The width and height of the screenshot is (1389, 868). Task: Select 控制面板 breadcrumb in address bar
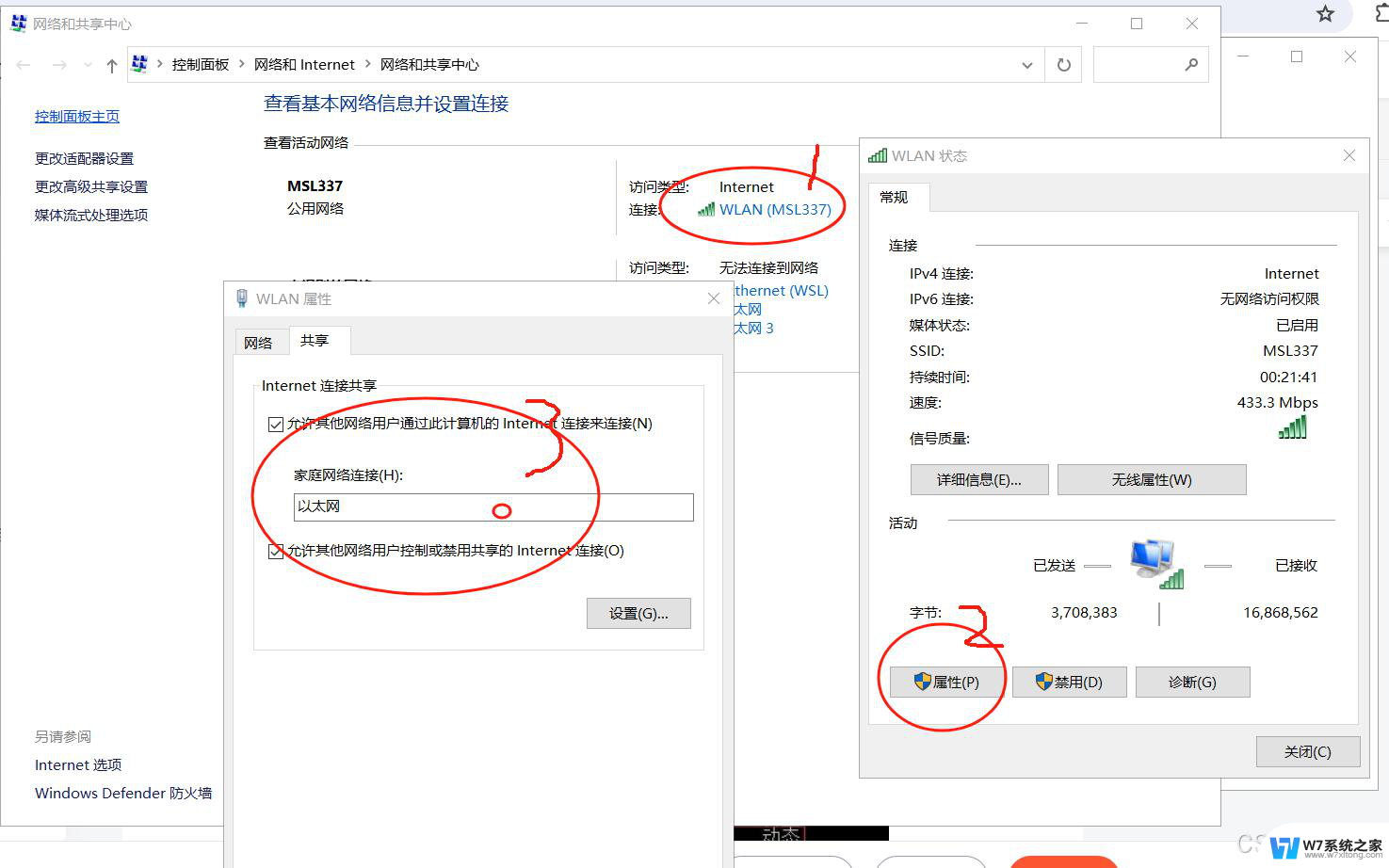201,65
